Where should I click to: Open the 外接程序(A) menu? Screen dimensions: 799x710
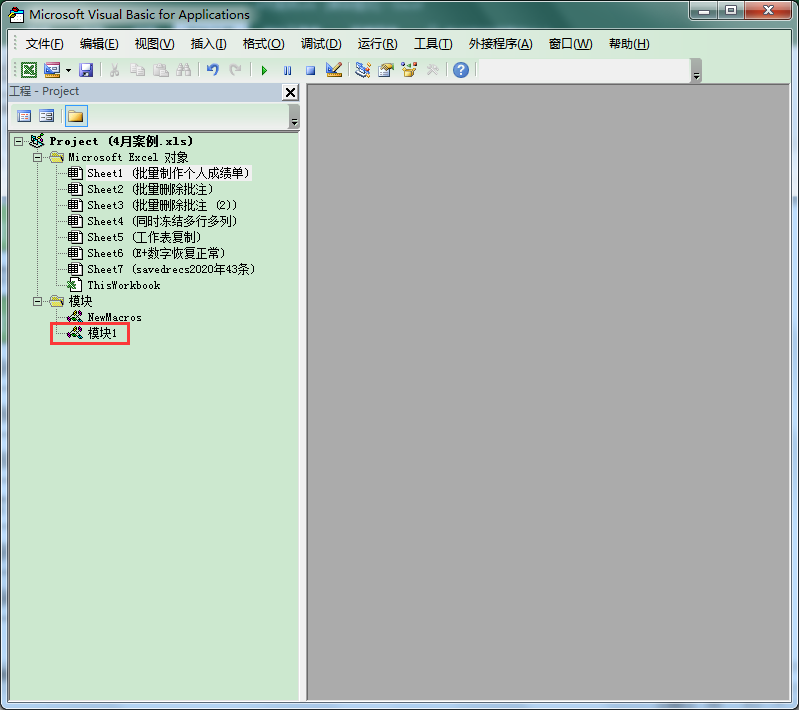coord(500,44)
